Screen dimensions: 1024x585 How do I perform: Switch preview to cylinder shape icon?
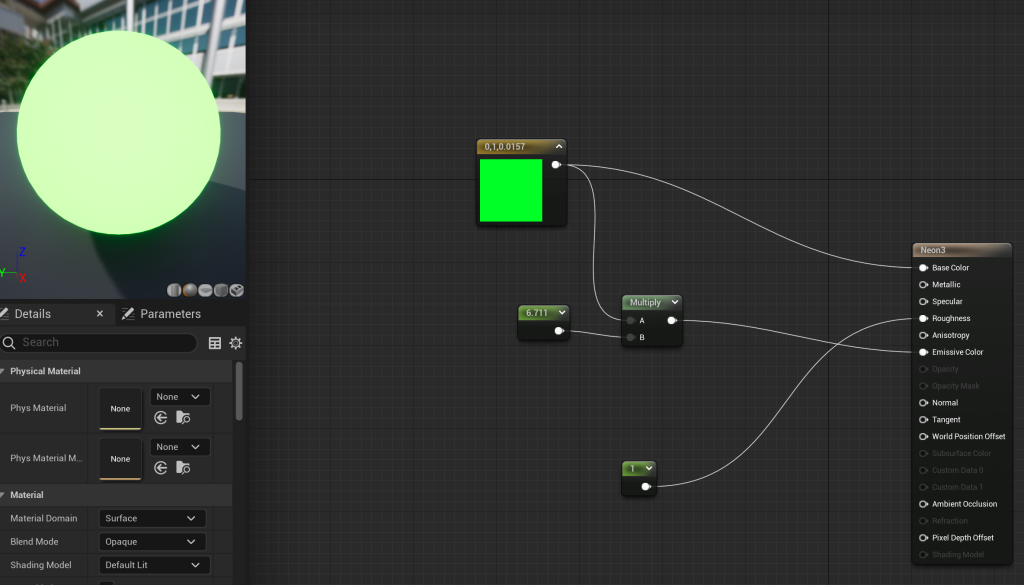(x=175, y=290)
